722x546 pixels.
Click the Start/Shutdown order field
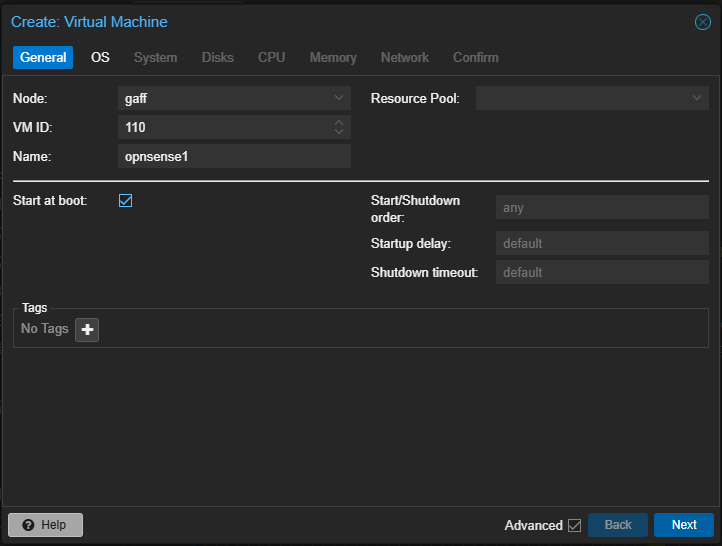point(602,208)
